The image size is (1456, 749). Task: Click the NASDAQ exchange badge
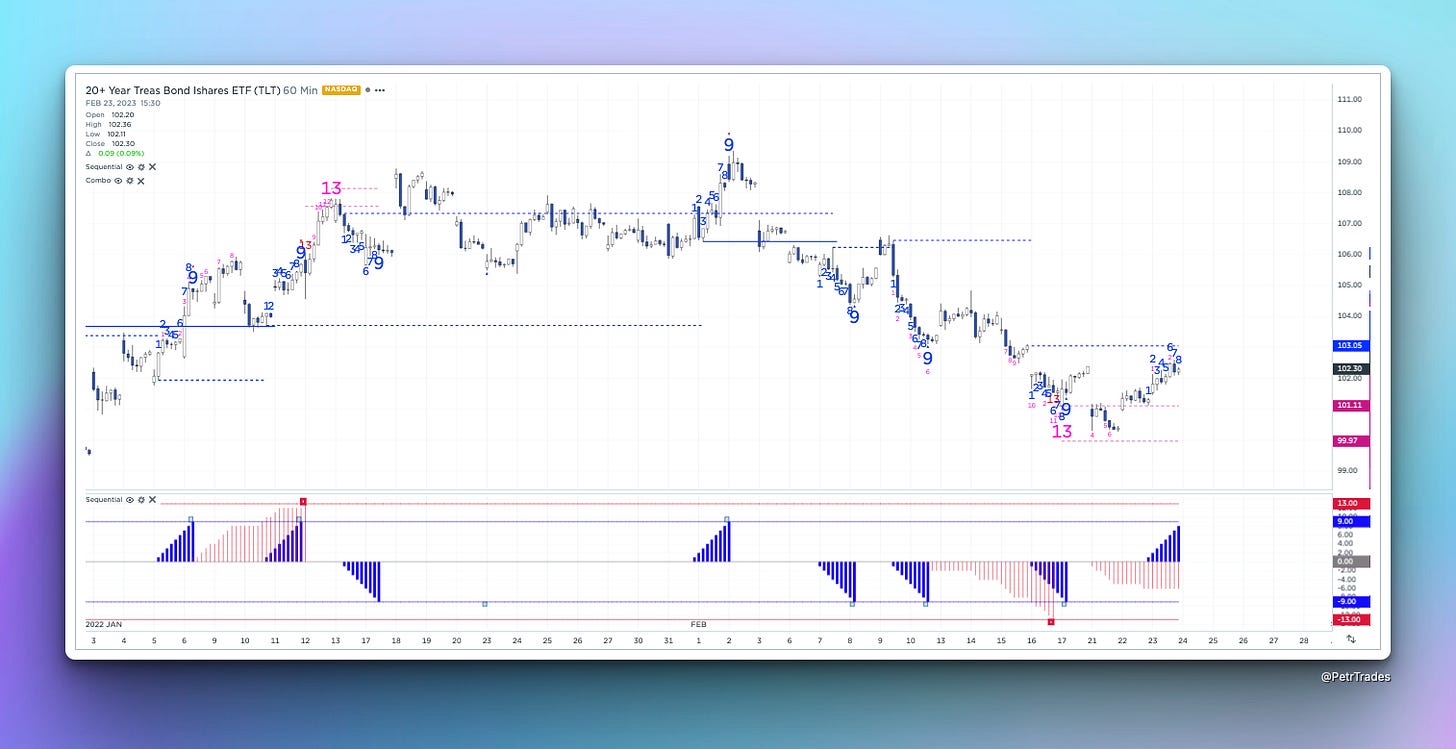341,90
